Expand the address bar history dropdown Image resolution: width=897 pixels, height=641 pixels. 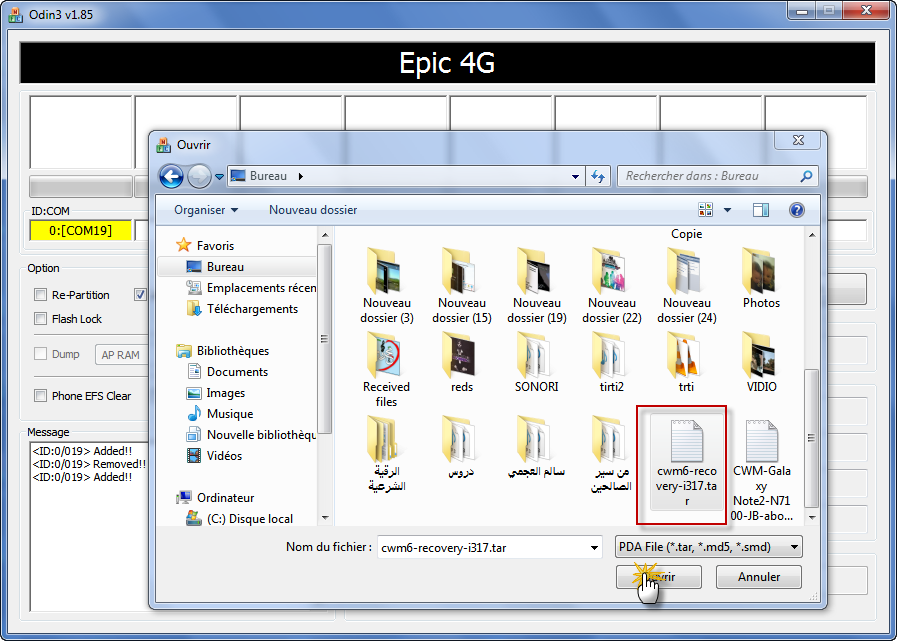pos(575,176)
